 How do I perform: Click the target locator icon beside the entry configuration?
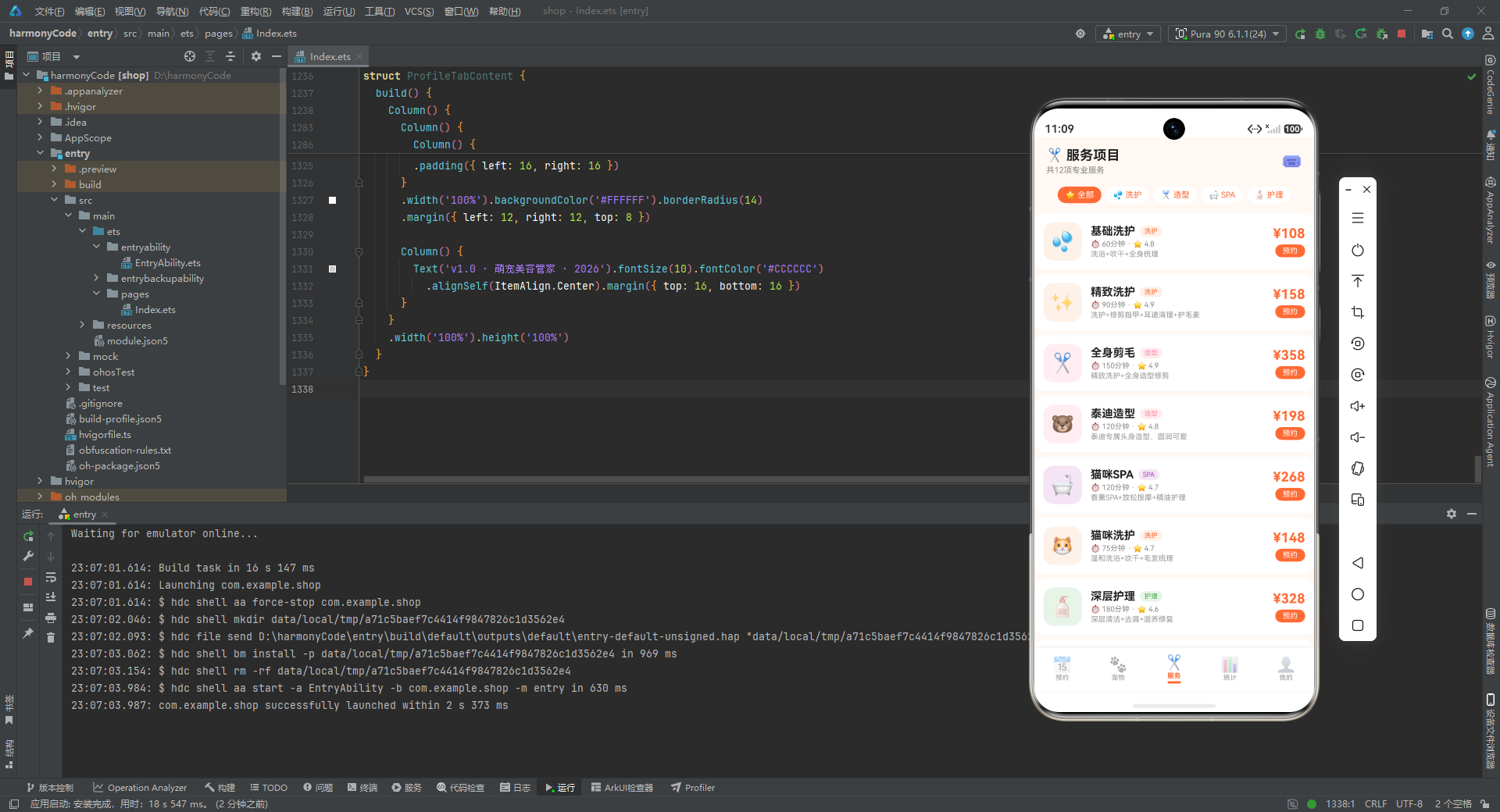click(1080, 34)
